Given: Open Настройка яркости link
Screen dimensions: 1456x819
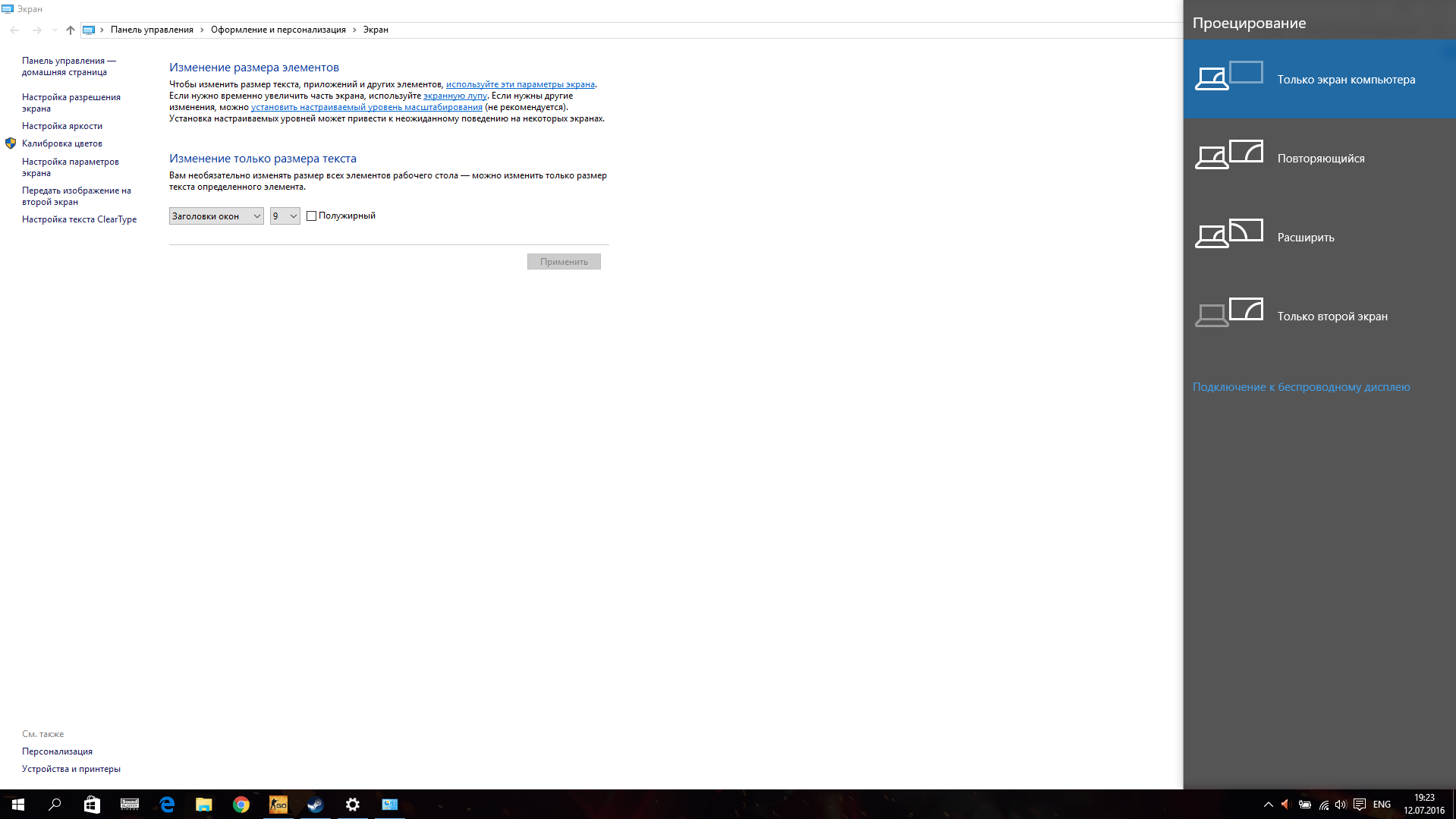Looking at the screenshot, I should pyautogui.click(x=62, y=126).
